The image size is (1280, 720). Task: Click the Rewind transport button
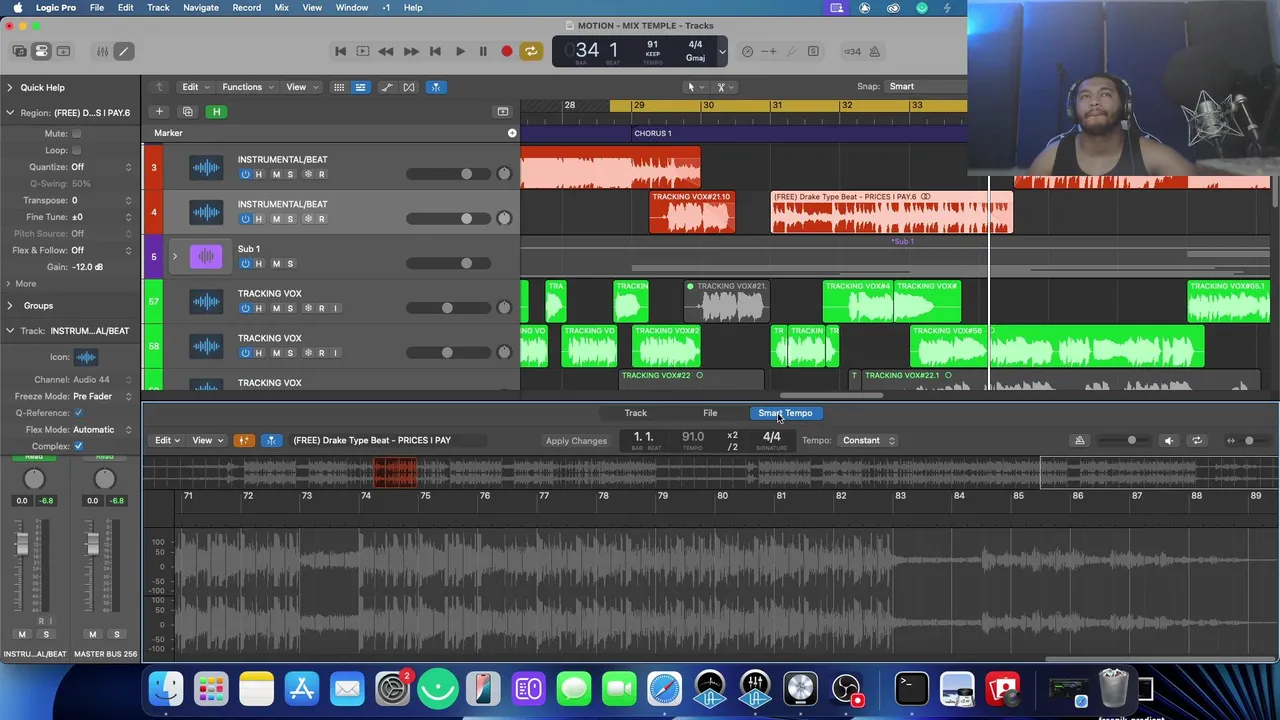[x=386, y=51]
